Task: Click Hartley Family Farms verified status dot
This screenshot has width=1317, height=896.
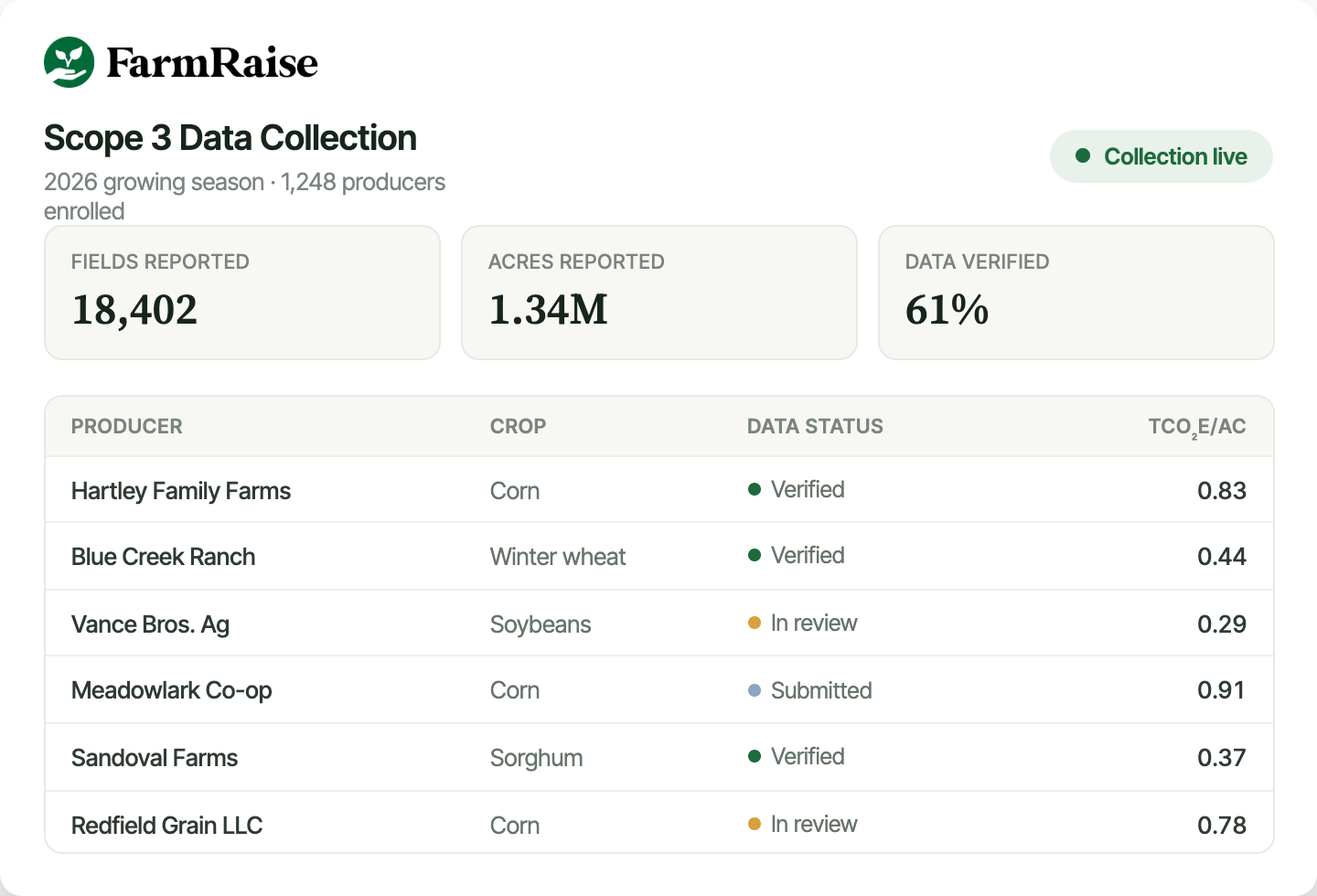Action: click(x=755, y=489)
